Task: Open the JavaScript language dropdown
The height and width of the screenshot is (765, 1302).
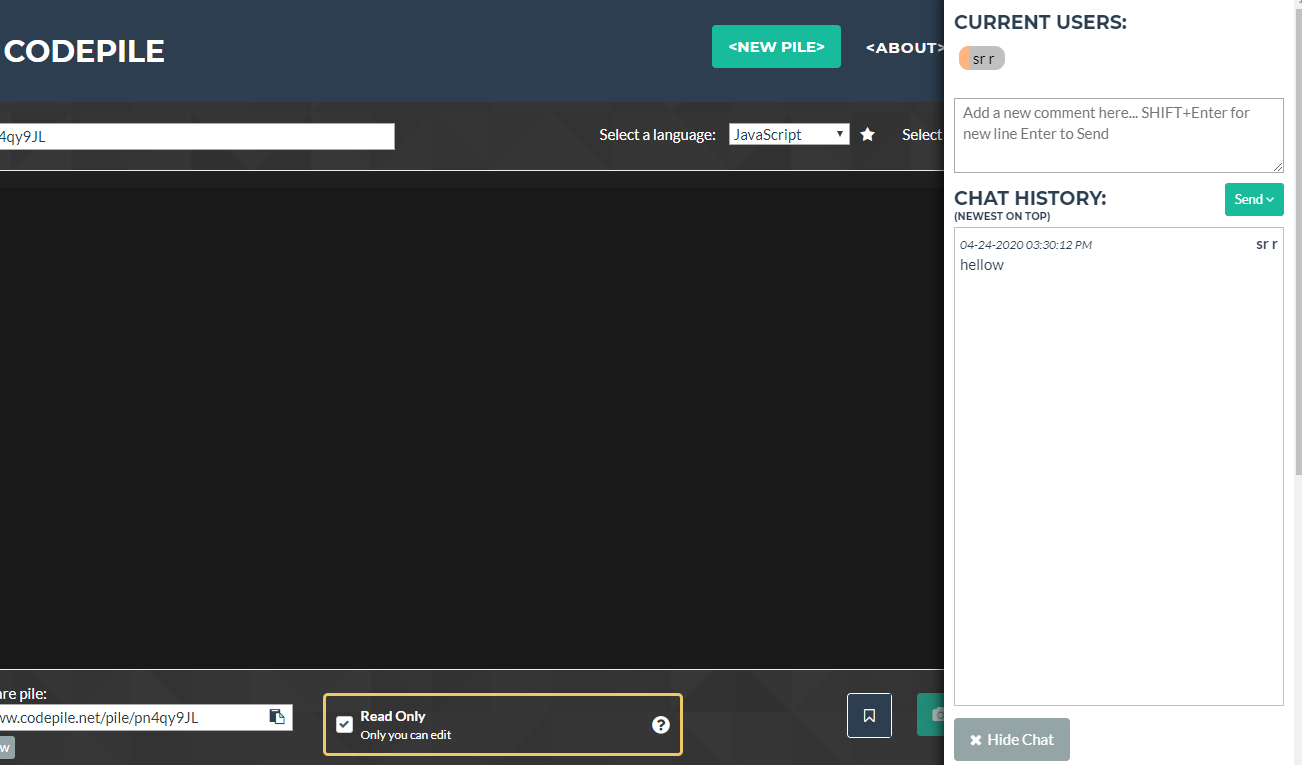Action: 789,134
